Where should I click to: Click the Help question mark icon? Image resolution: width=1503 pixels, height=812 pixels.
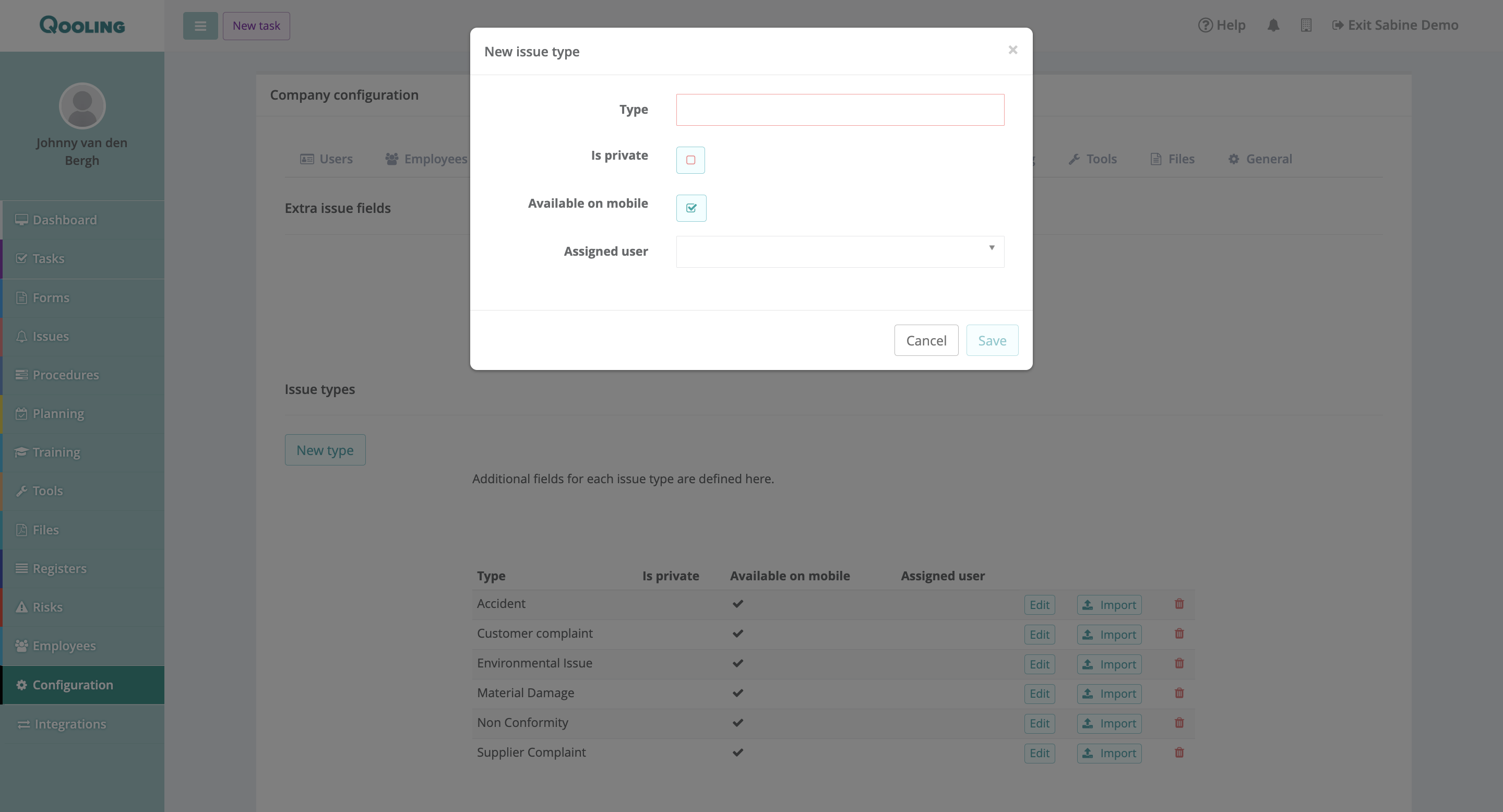[x=1206, y=25]
